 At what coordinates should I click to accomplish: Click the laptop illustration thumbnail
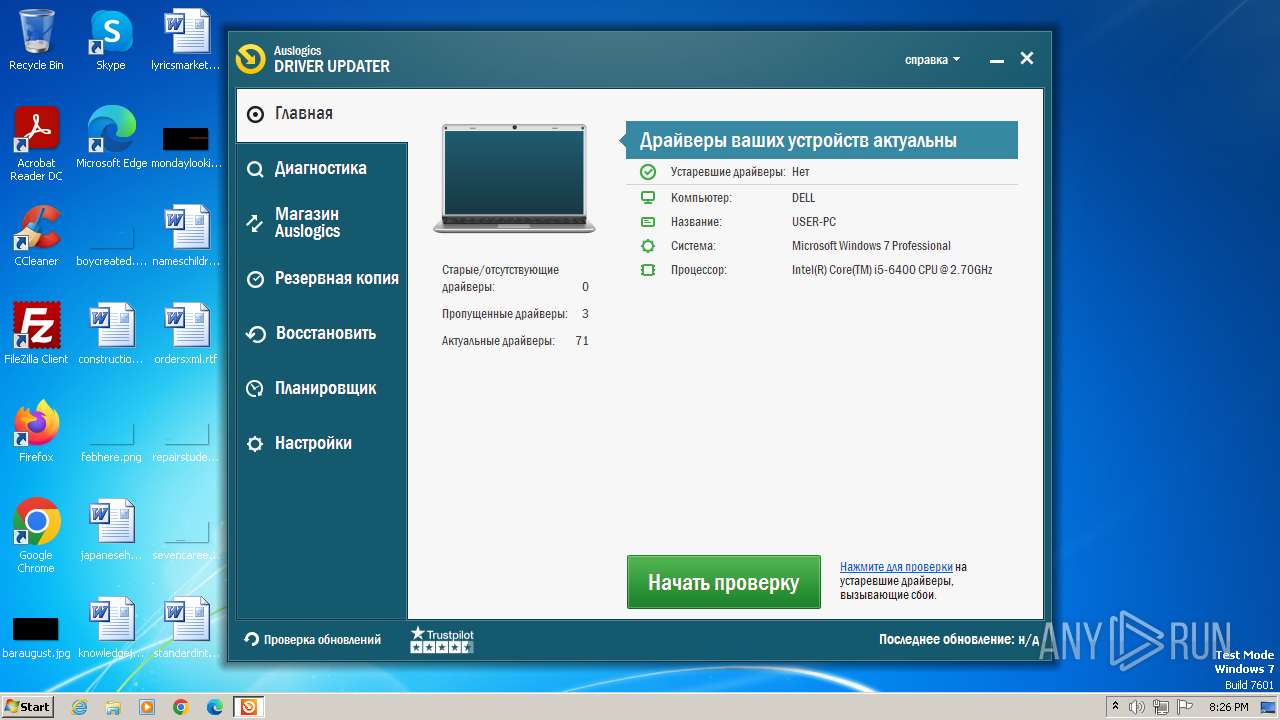tap(514, 178)
